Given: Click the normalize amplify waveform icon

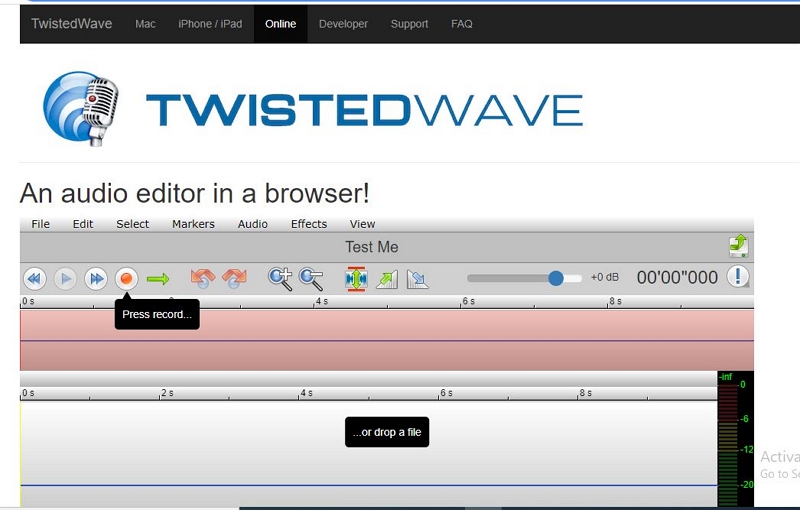Looking at the screenshot, I should pyautogui.click(x=356, y=279).
